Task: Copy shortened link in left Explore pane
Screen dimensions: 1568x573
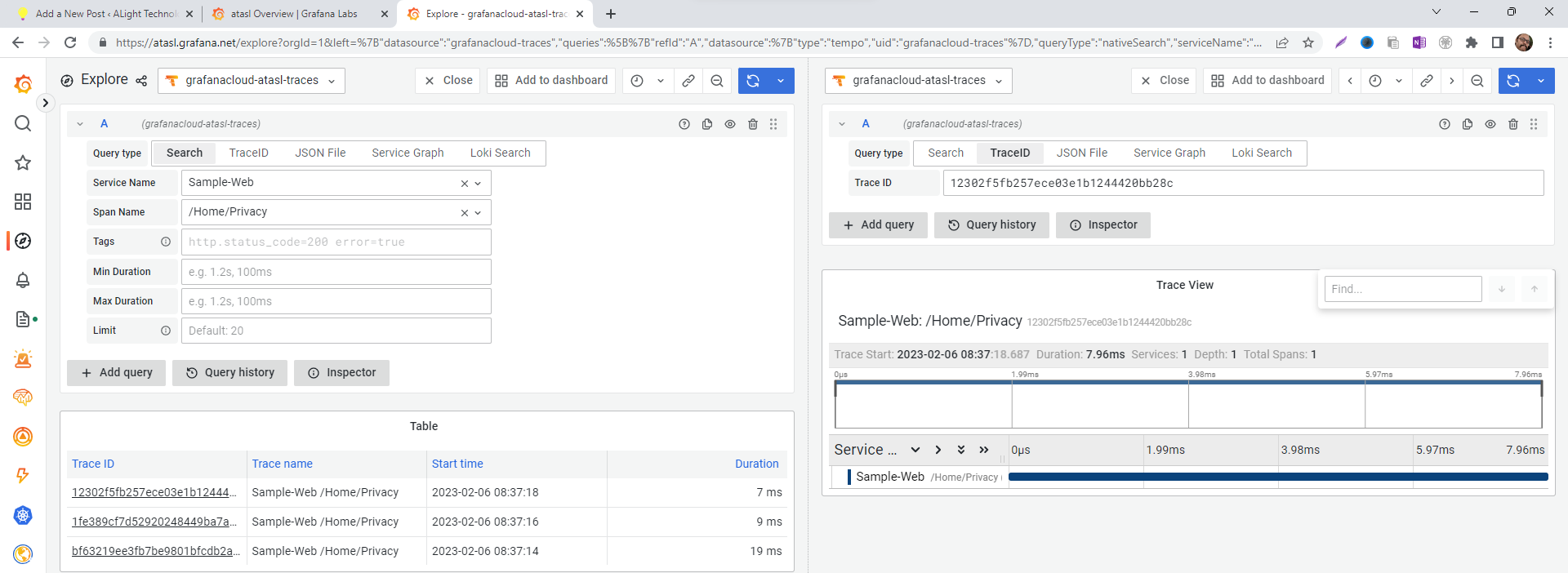Action: pos(688,81)
